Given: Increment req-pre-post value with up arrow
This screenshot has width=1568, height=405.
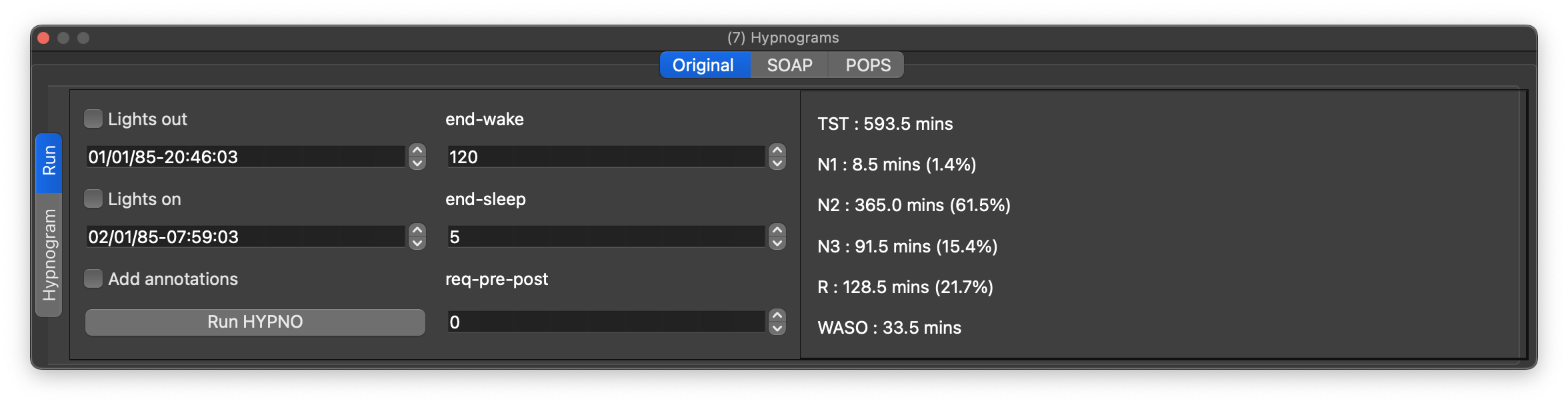Looking at the screenshot, I should point(777,316).
